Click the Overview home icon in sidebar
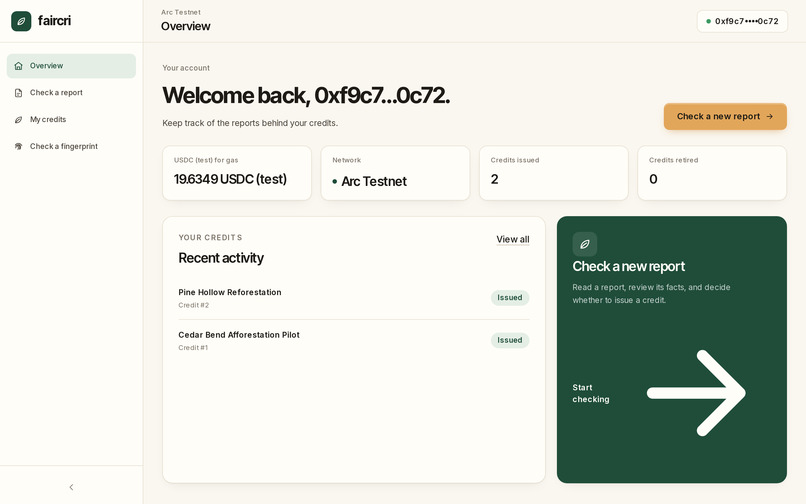 click(x=19, y=66)
